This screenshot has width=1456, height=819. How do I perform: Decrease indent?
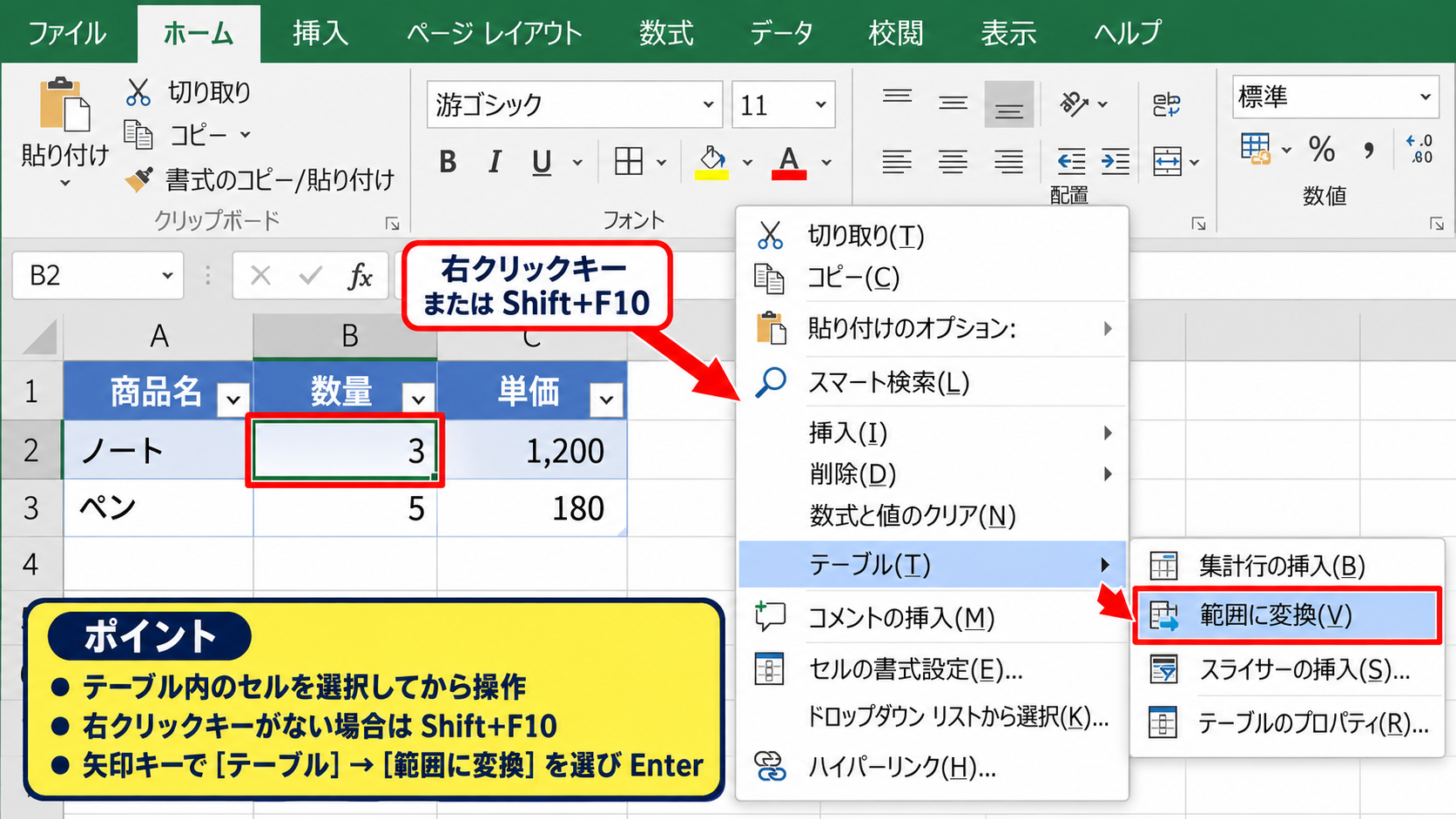click(x=1071, y=161)
